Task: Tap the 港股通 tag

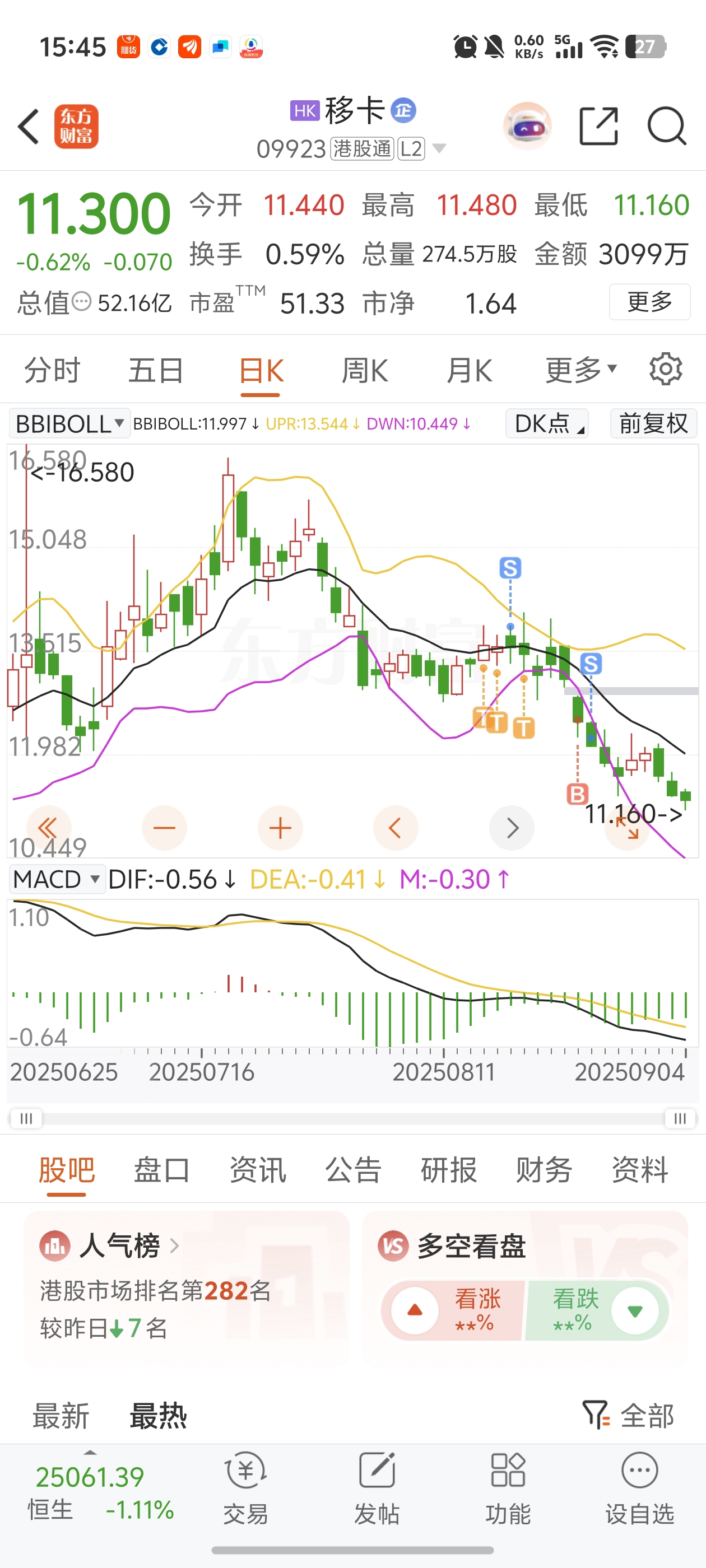Action: pyautogui.click(x=362, y=148)
